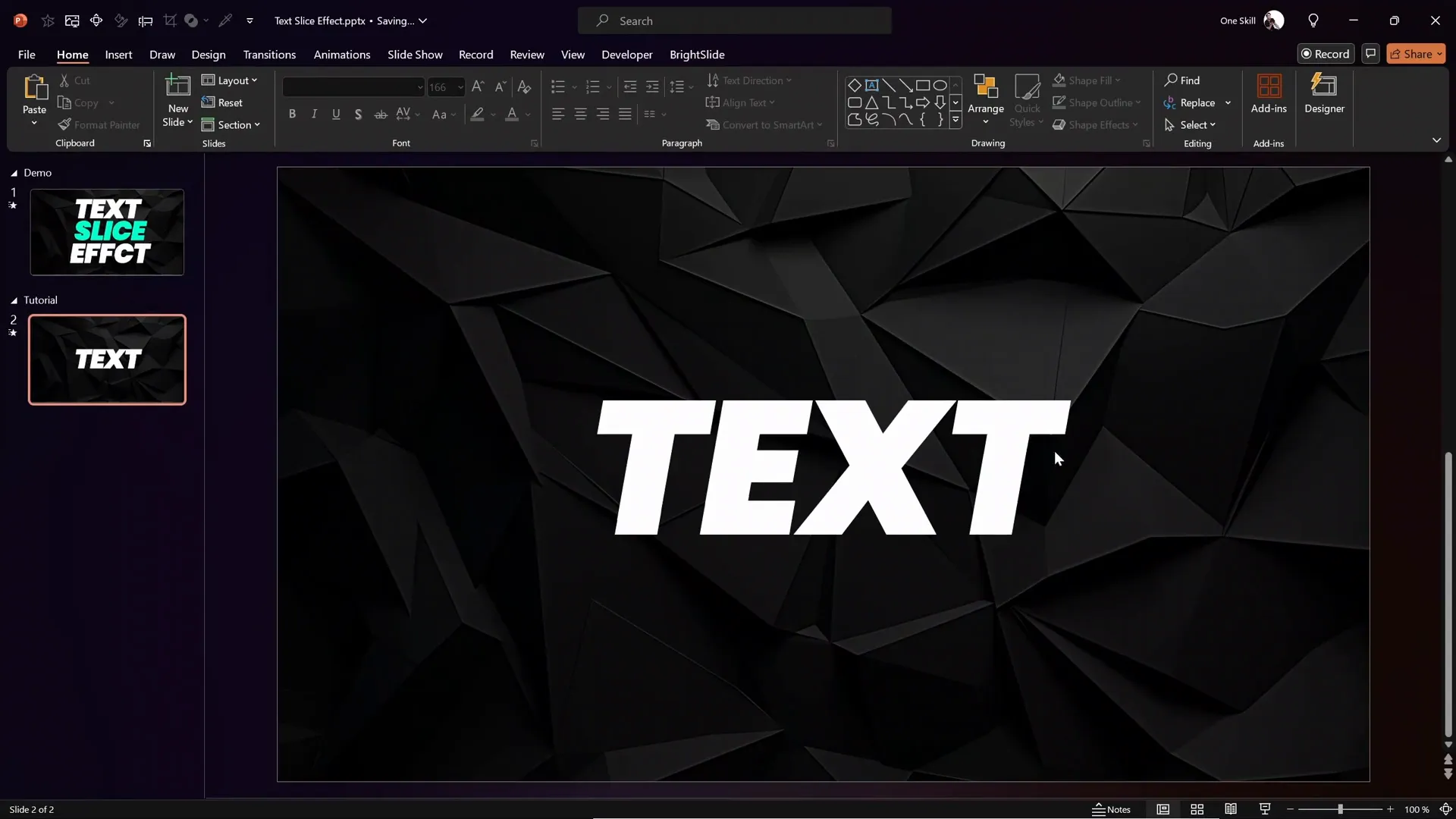1456x819 pixels.
Task: Click Convert to SmartArt
Action: coord(764,124)
